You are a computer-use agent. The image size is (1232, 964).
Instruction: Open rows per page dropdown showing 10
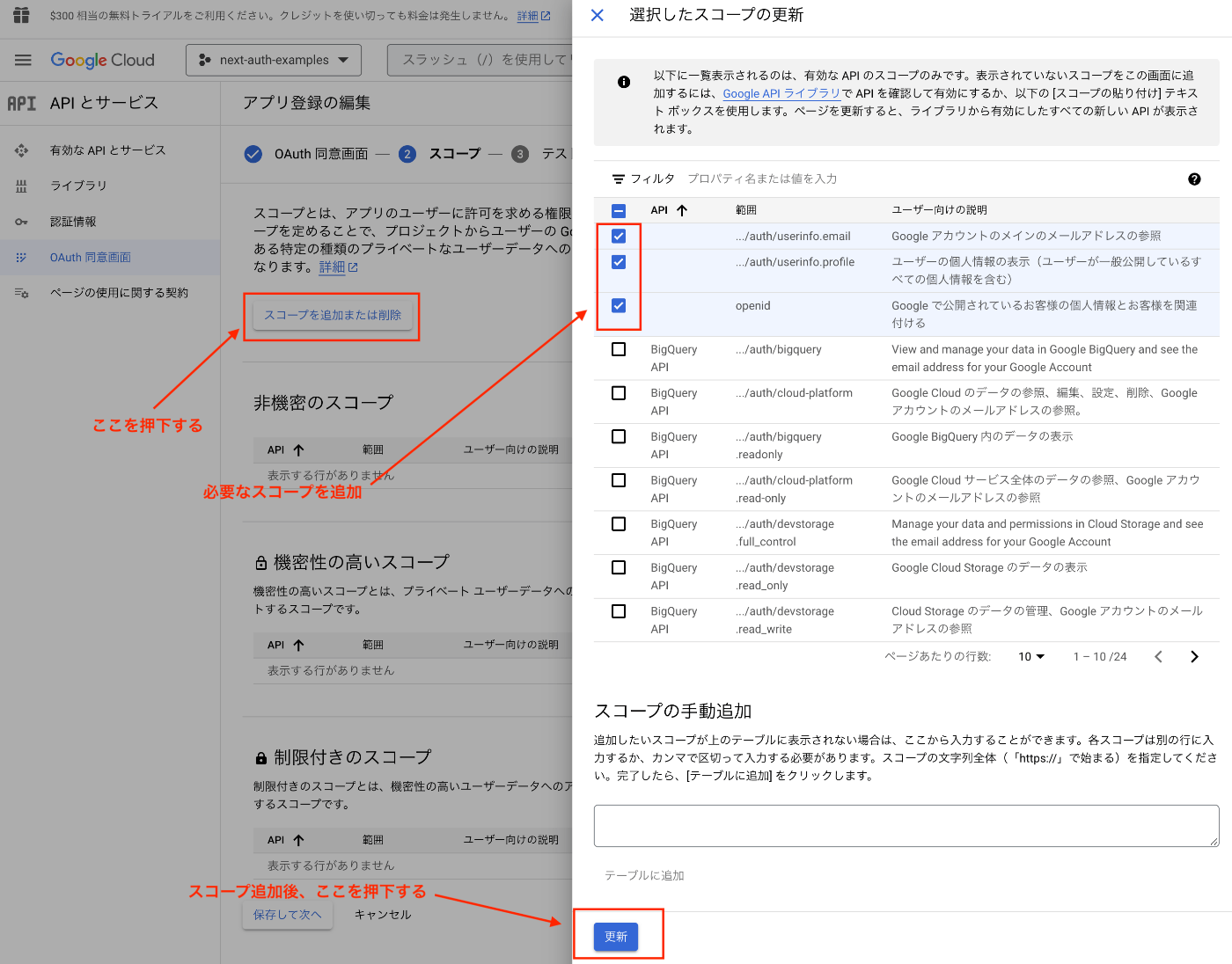coord(1031,657)
